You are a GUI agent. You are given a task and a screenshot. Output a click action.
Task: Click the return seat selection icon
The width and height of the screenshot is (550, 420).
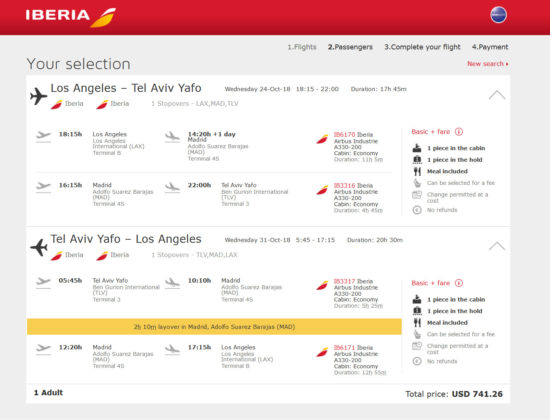pos(417,334)
